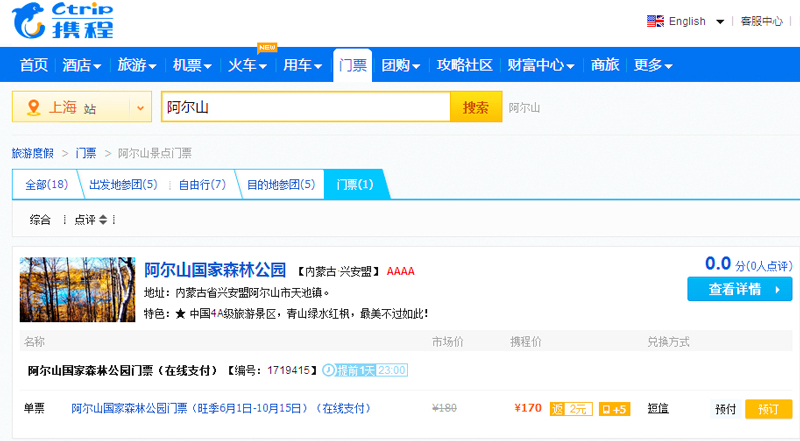Screen dimensions: 800x441
Task: Click the UK/US flag language icon
Action: [655, 21]
